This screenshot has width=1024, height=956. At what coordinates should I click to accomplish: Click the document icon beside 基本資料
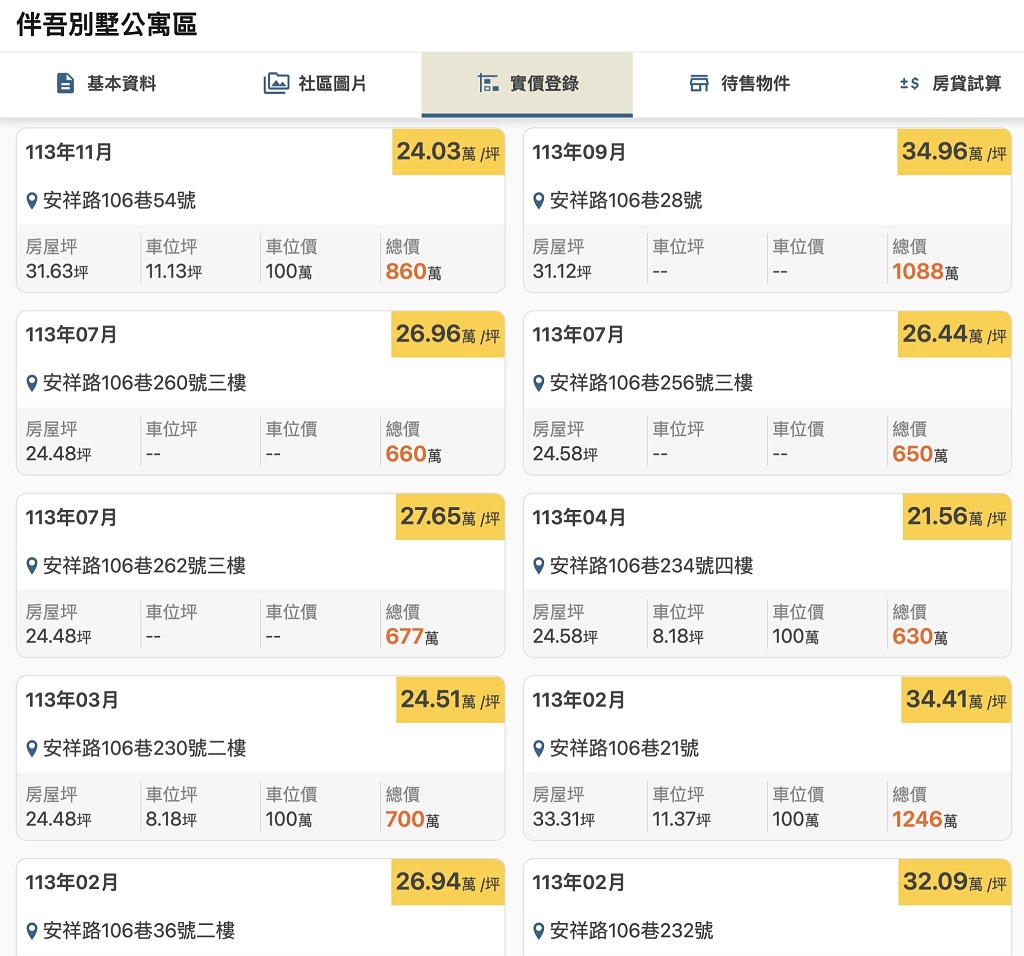tap(66, 83)
